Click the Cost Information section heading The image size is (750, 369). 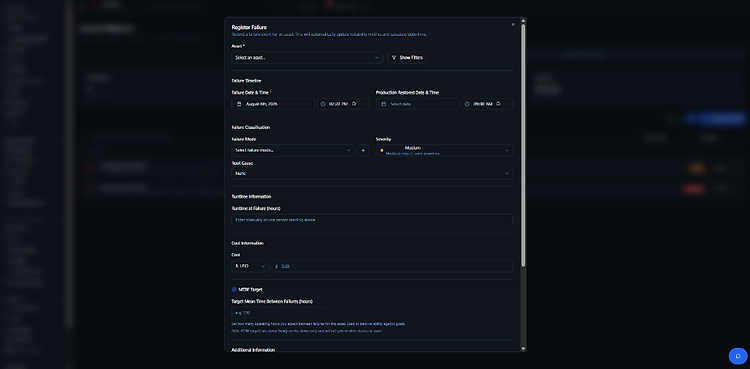point(247,243)
